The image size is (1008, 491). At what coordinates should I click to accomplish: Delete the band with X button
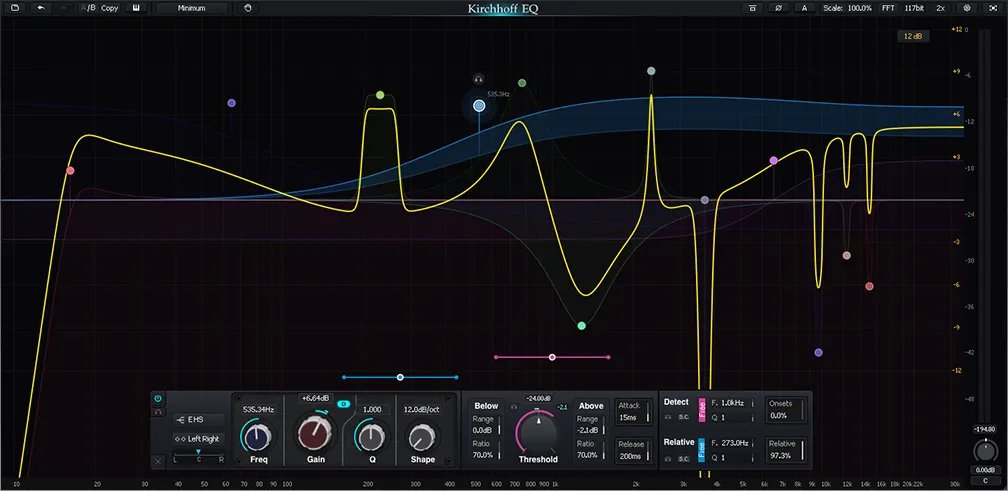[x=158, y=461]
